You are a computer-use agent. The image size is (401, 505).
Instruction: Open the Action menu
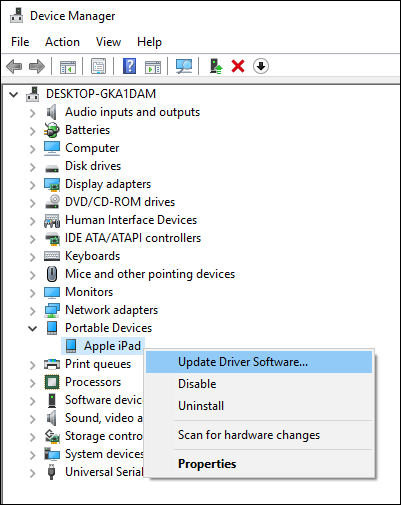pos(62,42)
